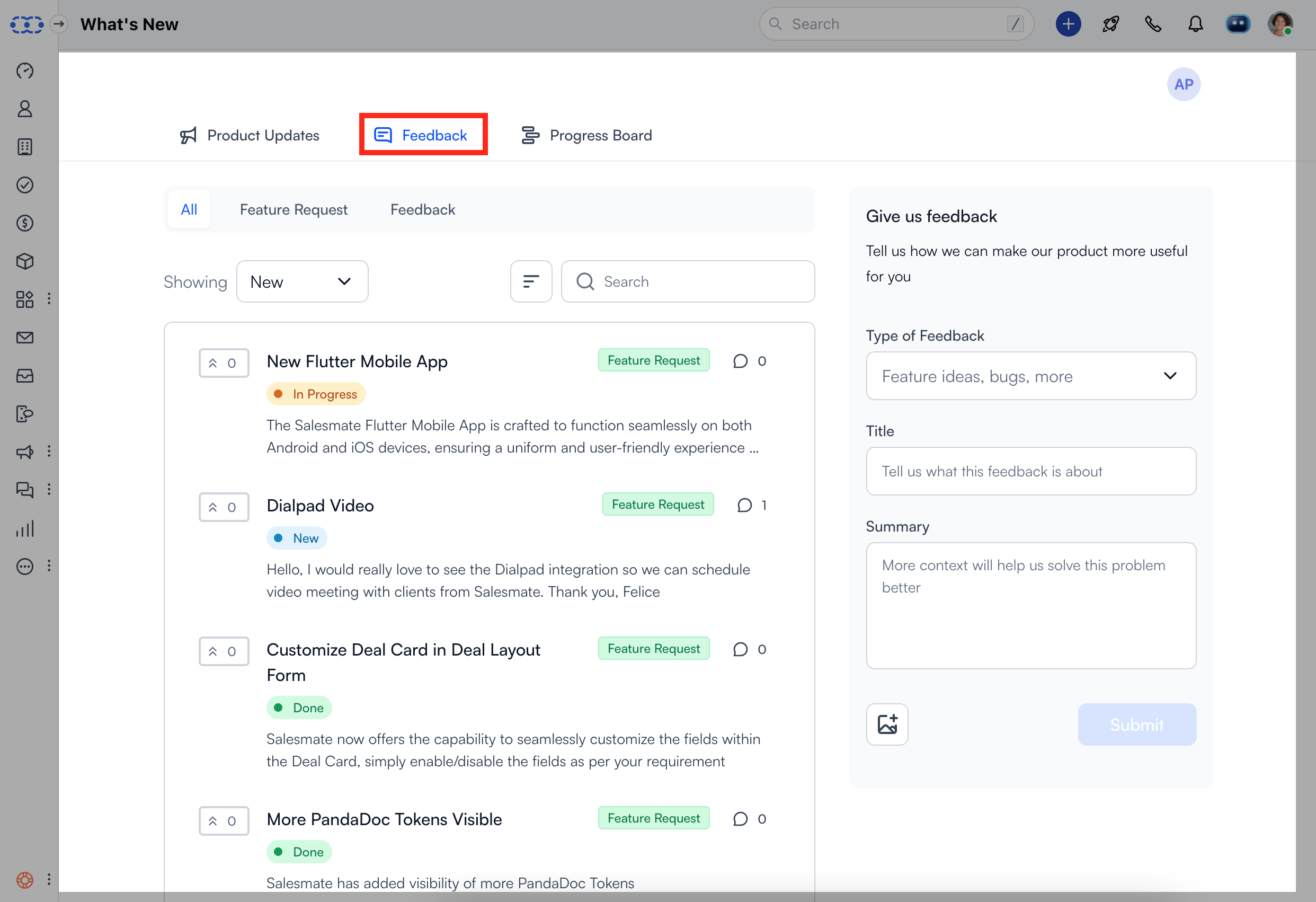The image size is (1316, 902).
Task: Open Campaigns megaphone icon in sidebar
Action: pyautogui.click(x=25, y=452)
